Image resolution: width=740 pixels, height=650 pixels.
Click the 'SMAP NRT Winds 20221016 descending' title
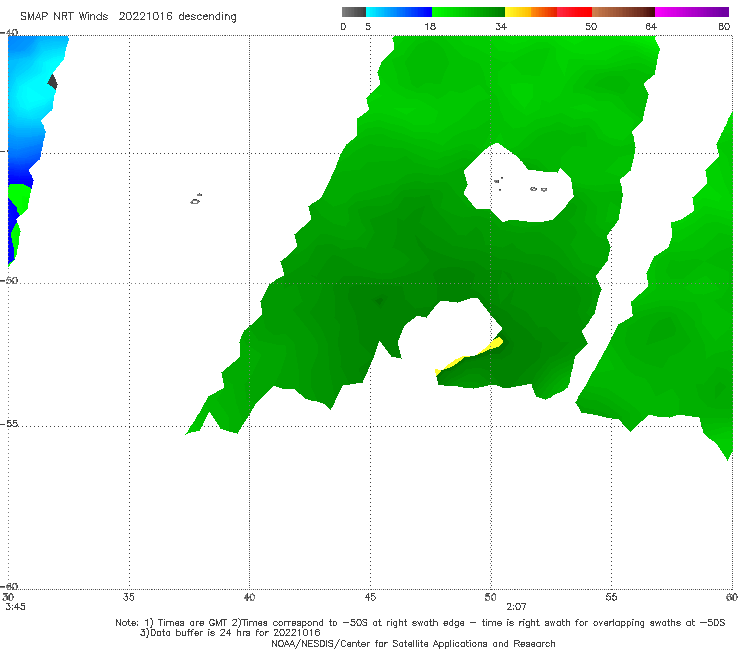pos(128,17)
